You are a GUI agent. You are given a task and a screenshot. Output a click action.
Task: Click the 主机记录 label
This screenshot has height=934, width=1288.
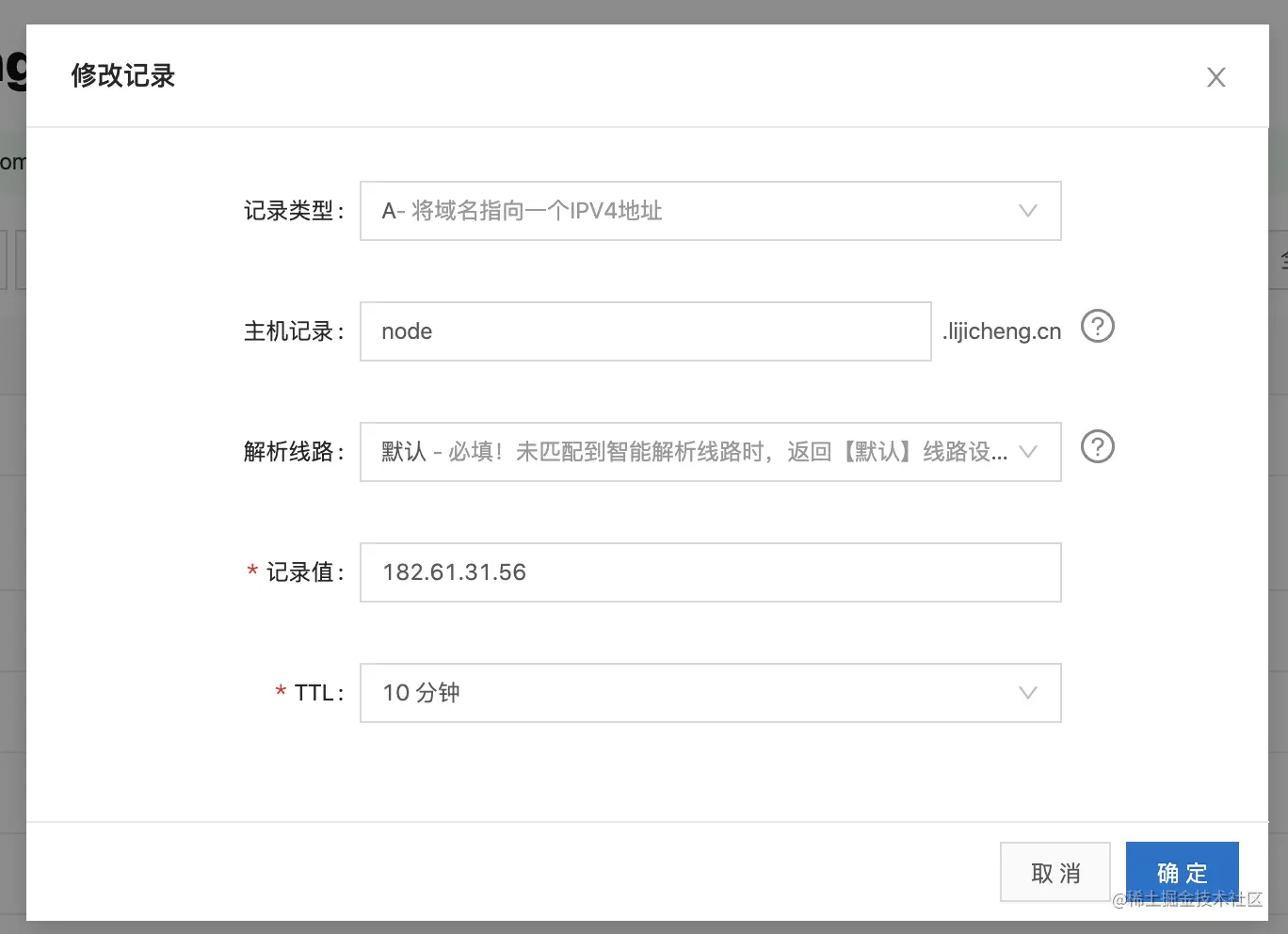tap(294, 331)
